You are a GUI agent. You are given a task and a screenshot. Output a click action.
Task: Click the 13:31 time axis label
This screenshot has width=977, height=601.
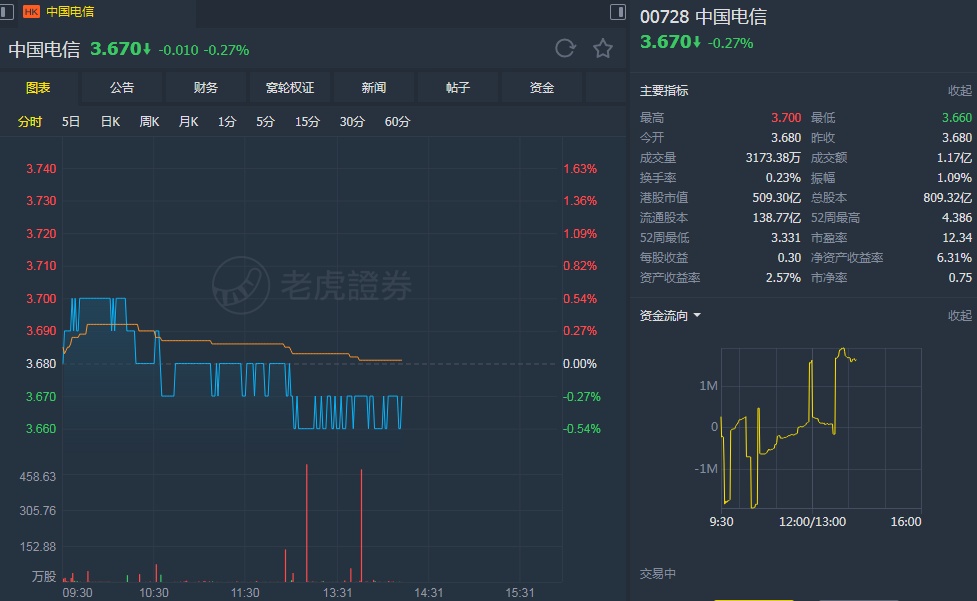[337, 592]
